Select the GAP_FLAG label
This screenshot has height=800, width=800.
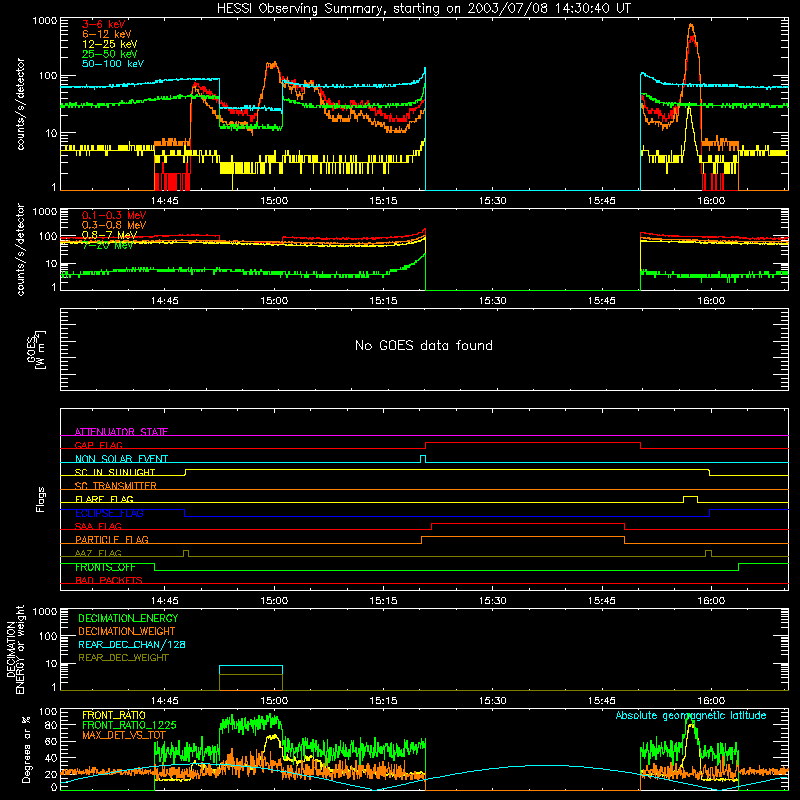click(x=98, y=445)
